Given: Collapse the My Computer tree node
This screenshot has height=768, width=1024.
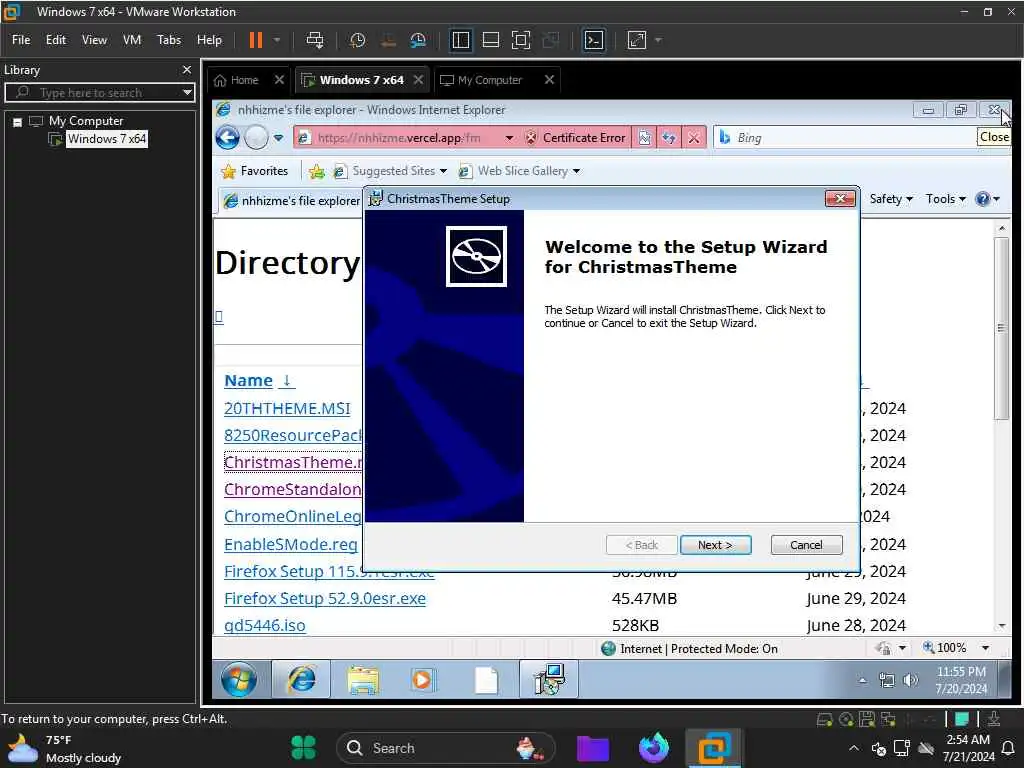Looking at the screenshot, I should click(18, 121).
